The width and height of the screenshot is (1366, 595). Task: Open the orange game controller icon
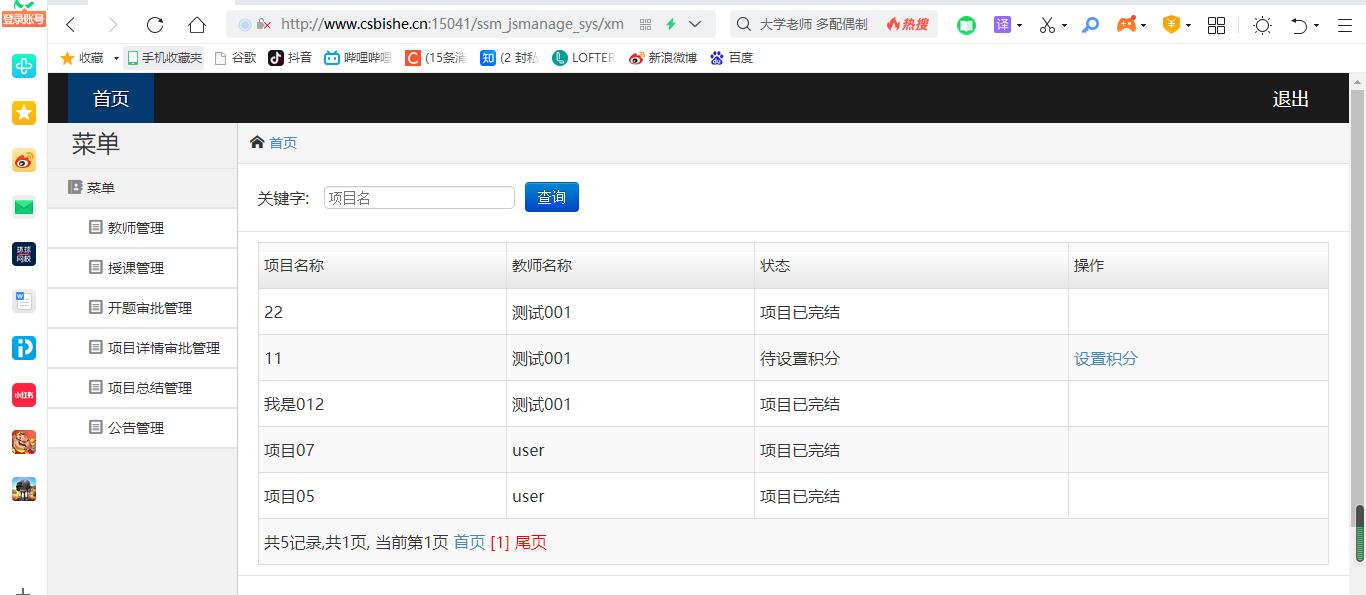point(1127,25)
